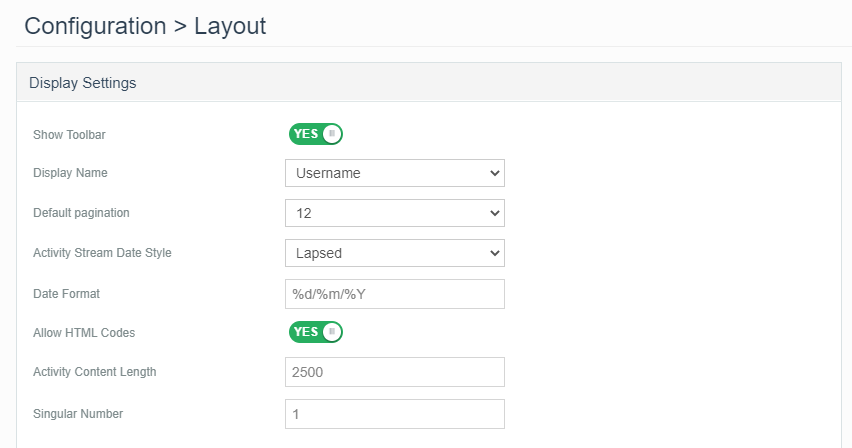Click the Configuration > Layout page title
The width and height of the screenshot is (852, 448).
[145, 26]
